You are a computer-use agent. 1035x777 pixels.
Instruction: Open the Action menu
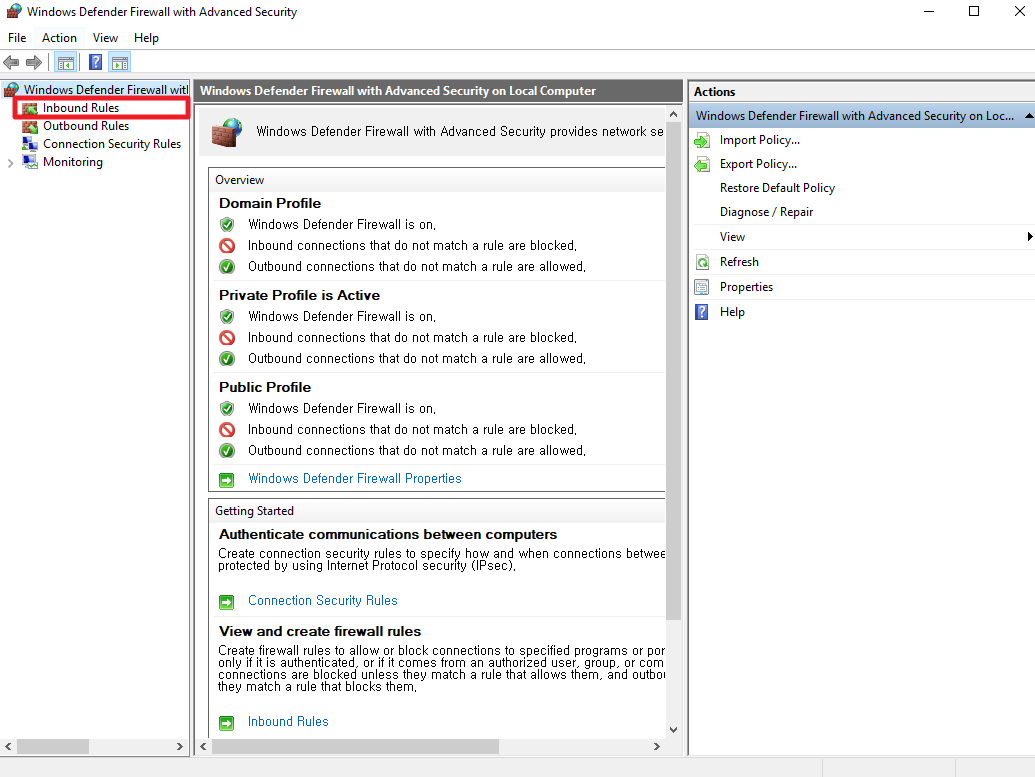(x=59, y=38)
